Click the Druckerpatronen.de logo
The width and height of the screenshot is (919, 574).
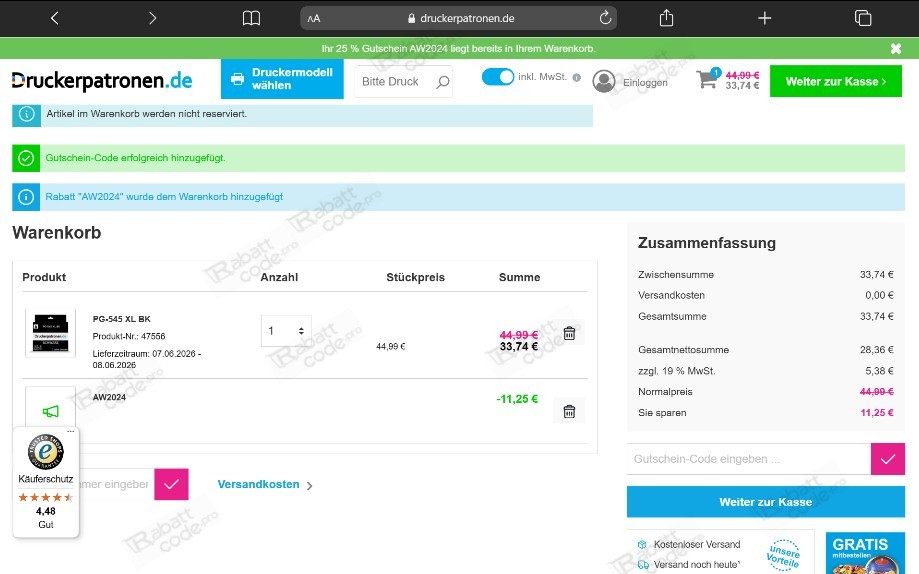click(102, 80)
